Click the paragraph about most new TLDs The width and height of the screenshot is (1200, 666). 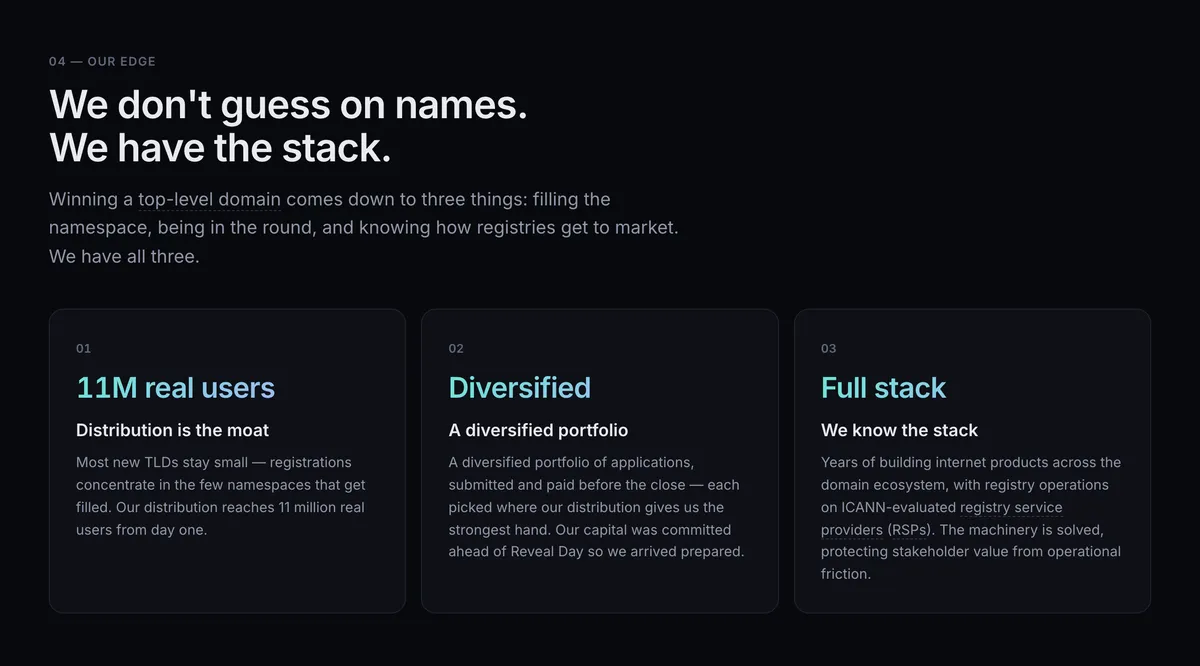pyautogui.click(x=221, y=496)
